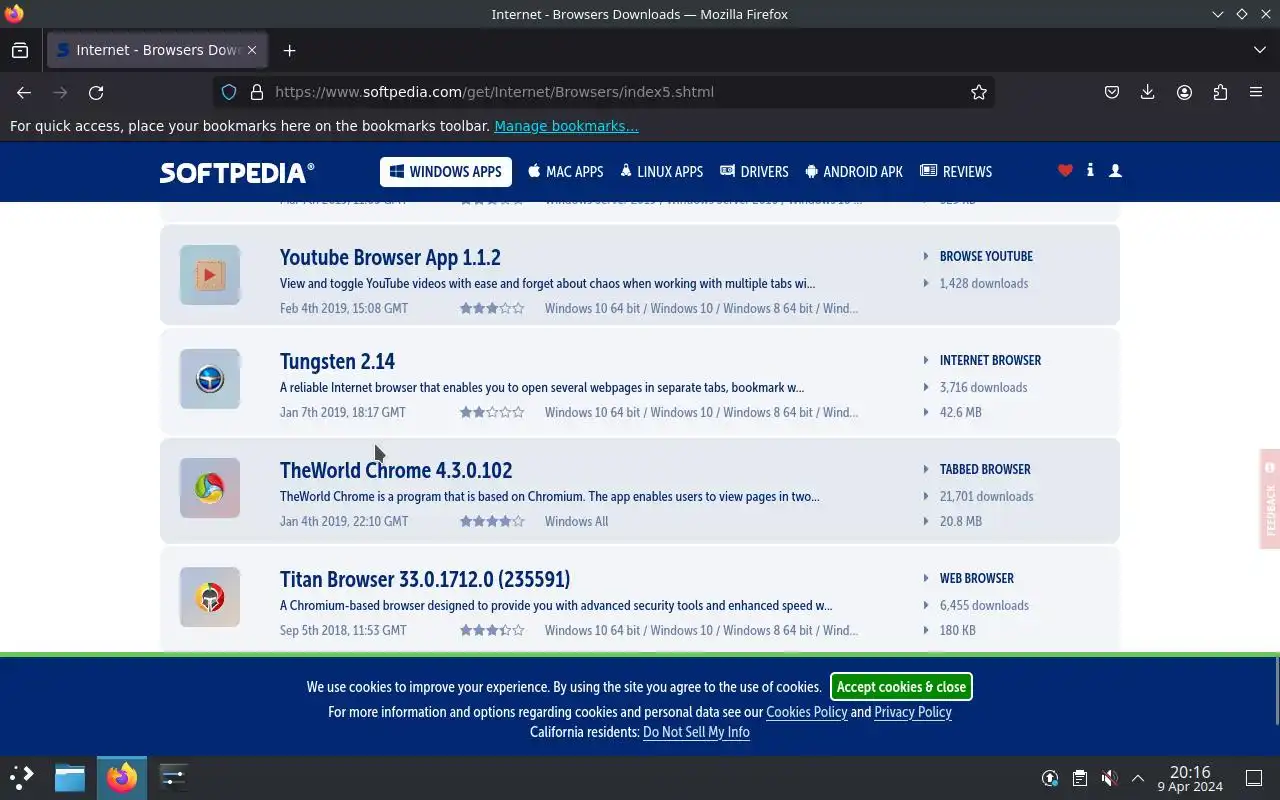Viewport: 1280px width, 800px height.
Task: Open Manage bookmarks link
Action: click(x=566, y=126)
